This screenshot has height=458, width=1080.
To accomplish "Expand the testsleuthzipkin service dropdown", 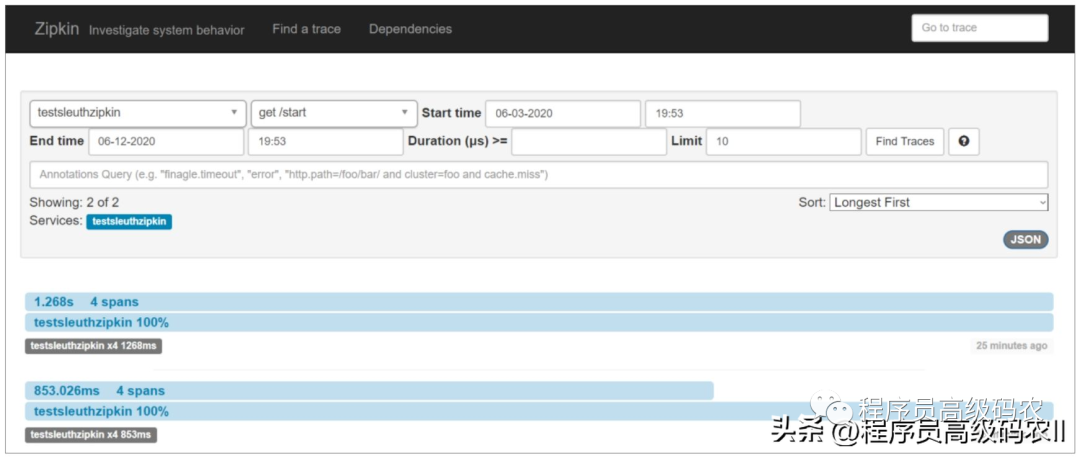I will (138, 113).
